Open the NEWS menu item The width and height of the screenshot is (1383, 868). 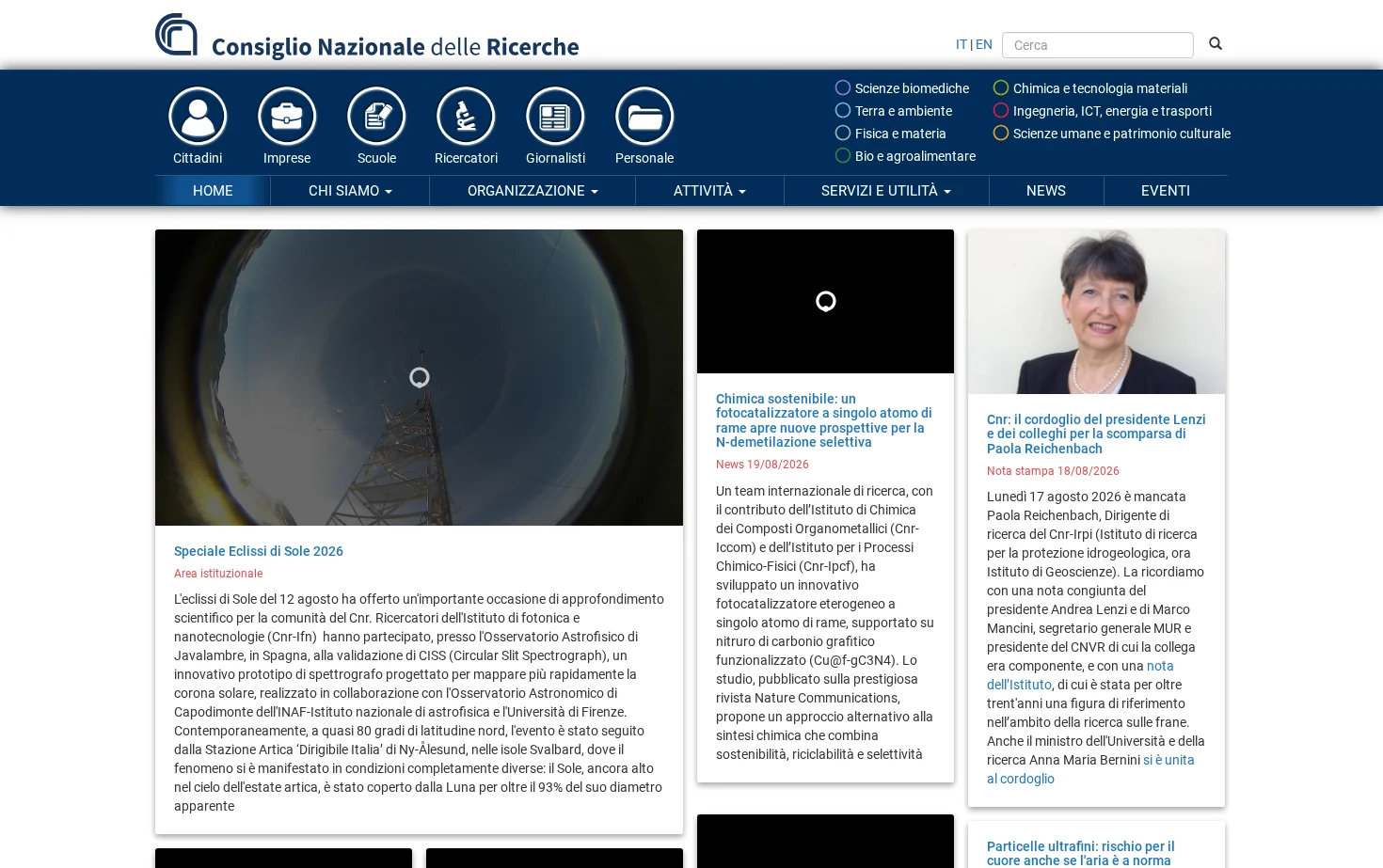click(x=1046, y=191)
